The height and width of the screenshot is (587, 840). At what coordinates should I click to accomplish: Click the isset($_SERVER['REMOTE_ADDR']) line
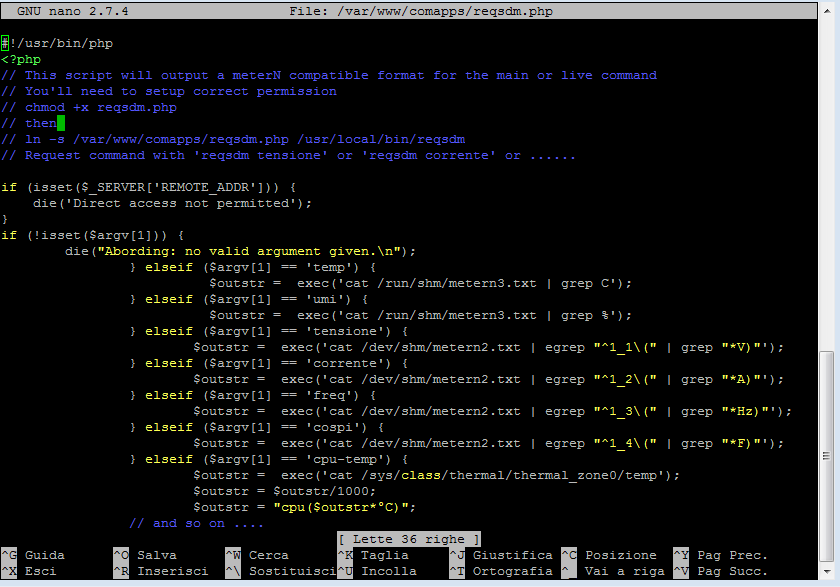click(148, 187)
